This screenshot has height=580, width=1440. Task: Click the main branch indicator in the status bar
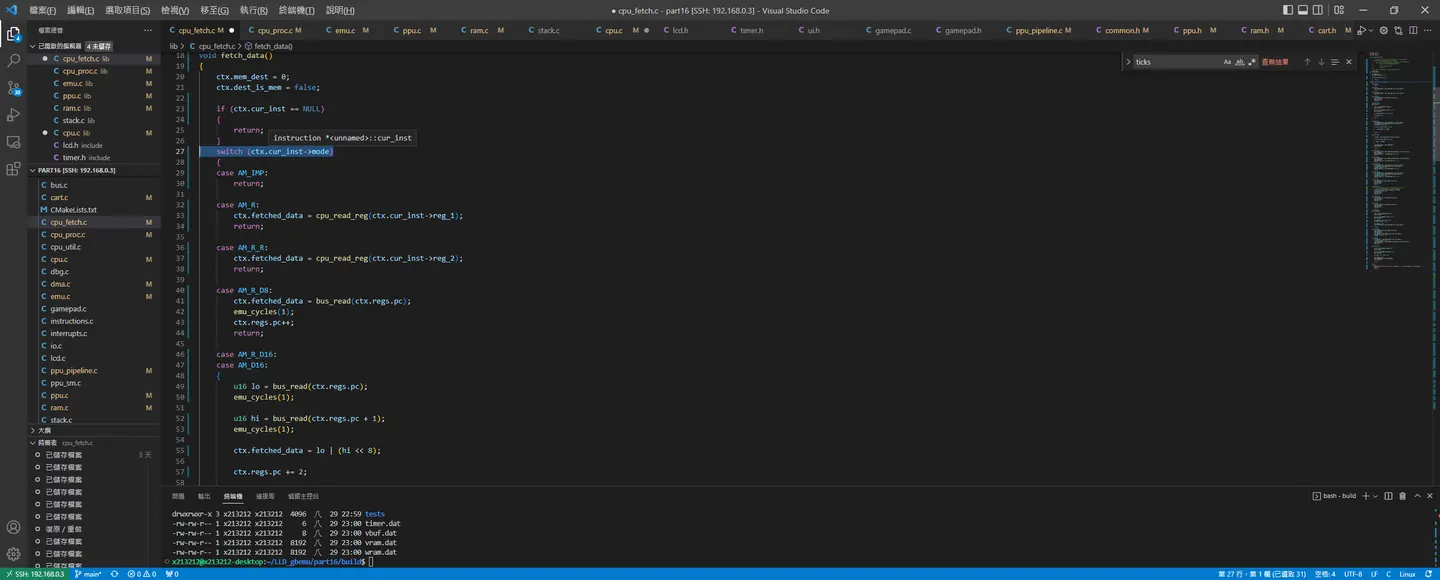(x=88, y=574)
